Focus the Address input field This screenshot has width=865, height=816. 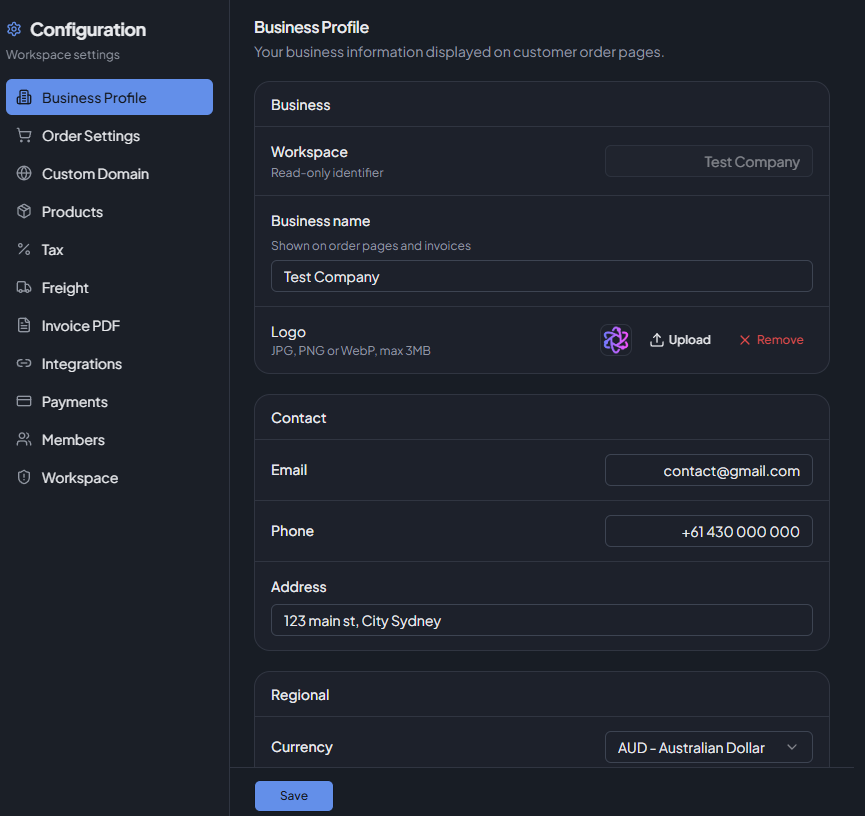(541, 620)
